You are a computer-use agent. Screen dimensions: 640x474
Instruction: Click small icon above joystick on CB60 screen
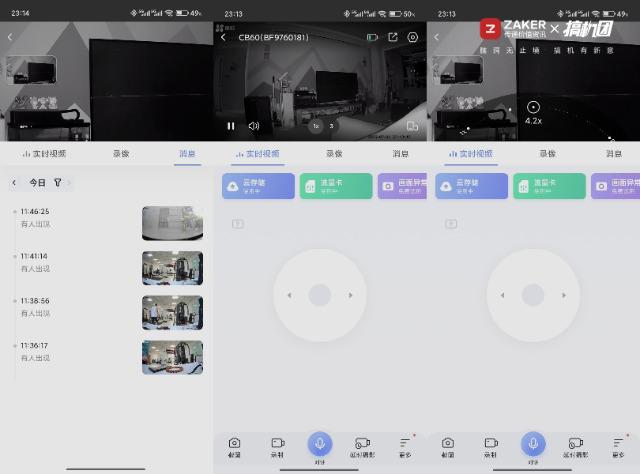(238, 224)
